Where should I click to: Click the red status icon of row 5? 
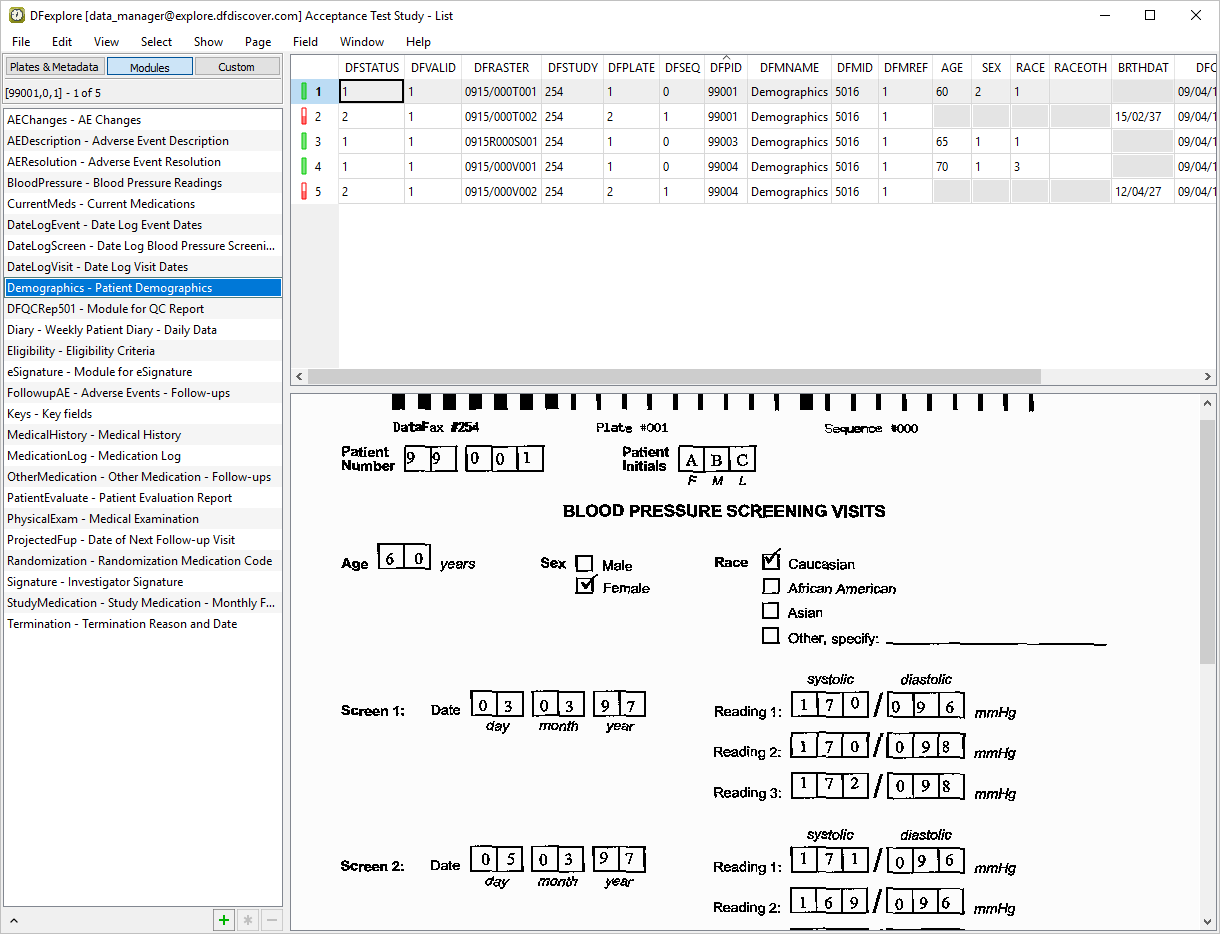[x=304, y=192]
